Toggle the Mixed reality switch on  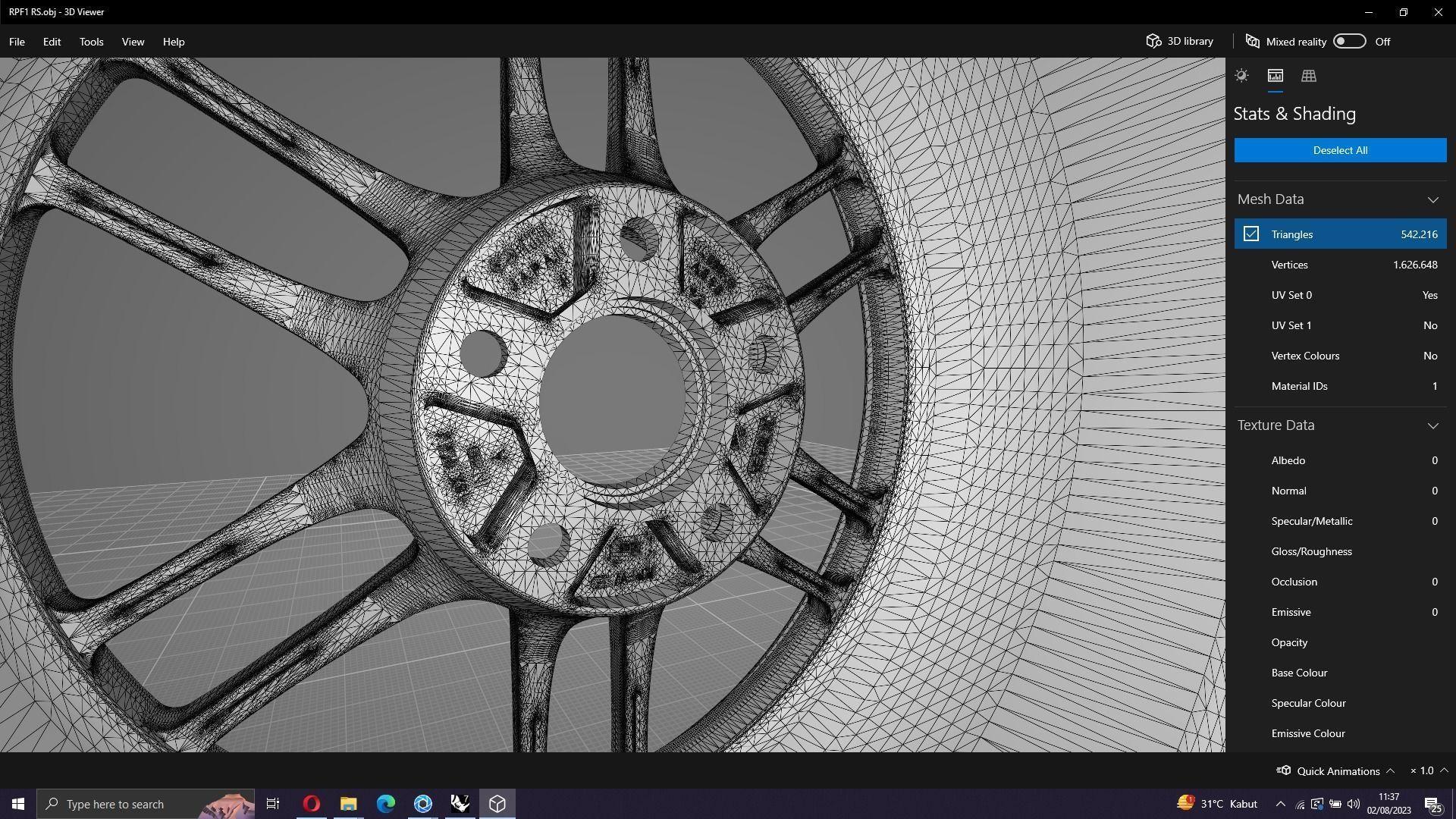[1349, 41]
